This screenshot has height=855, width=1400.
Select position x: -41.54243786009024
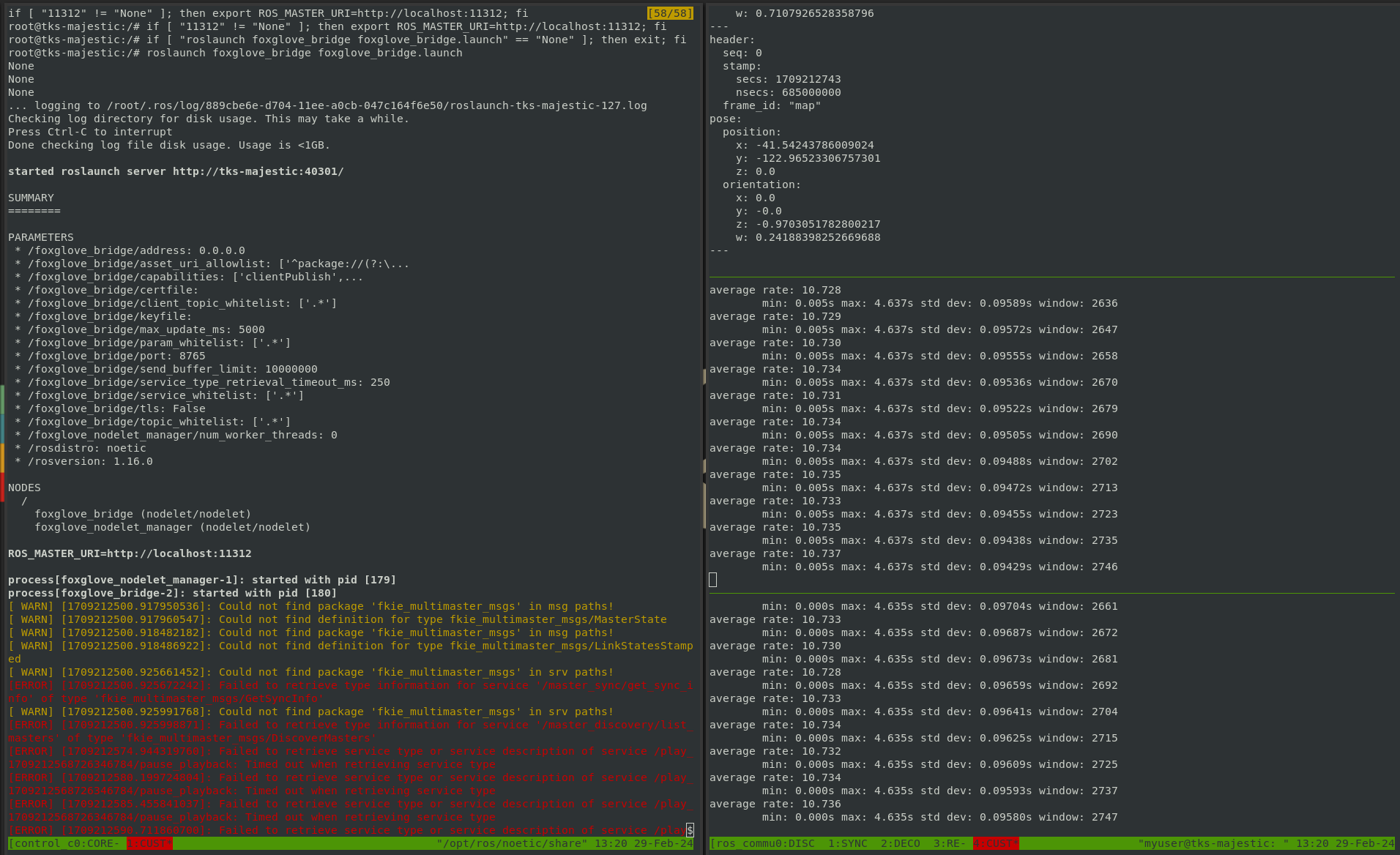pos(805,145)
